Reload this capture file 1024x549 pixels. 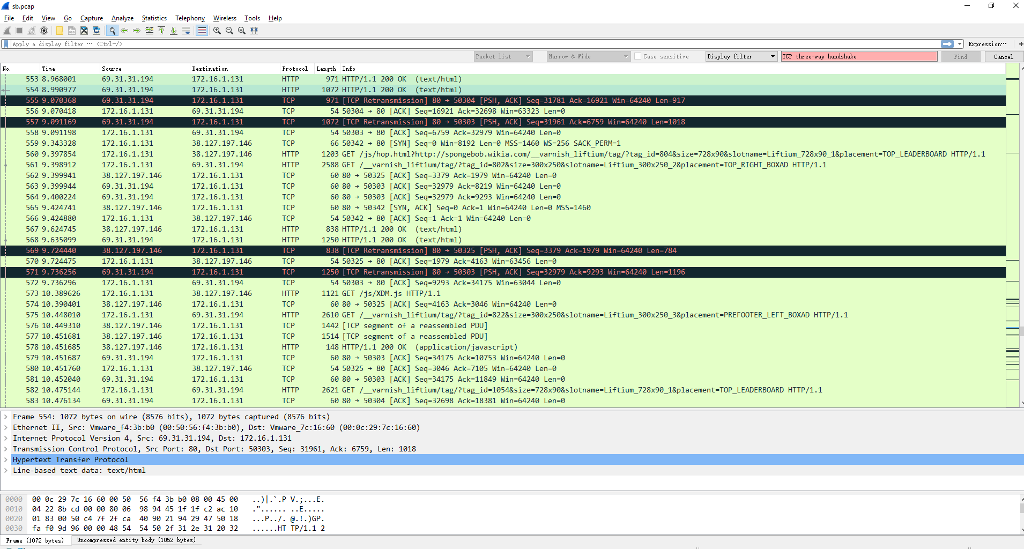[97, 31]
